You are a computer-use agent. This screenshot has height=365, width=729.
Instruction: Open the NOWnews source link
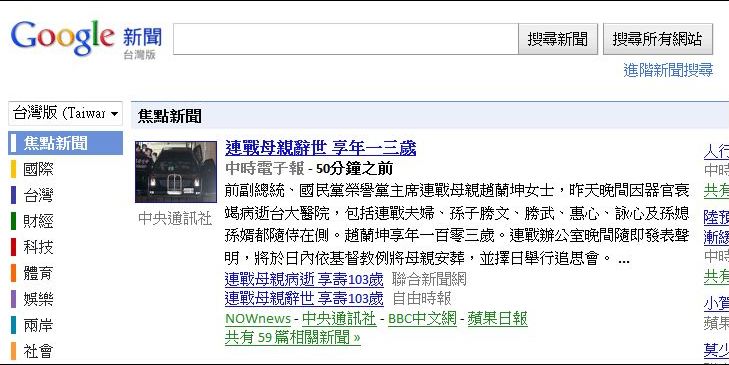point(258,319)
